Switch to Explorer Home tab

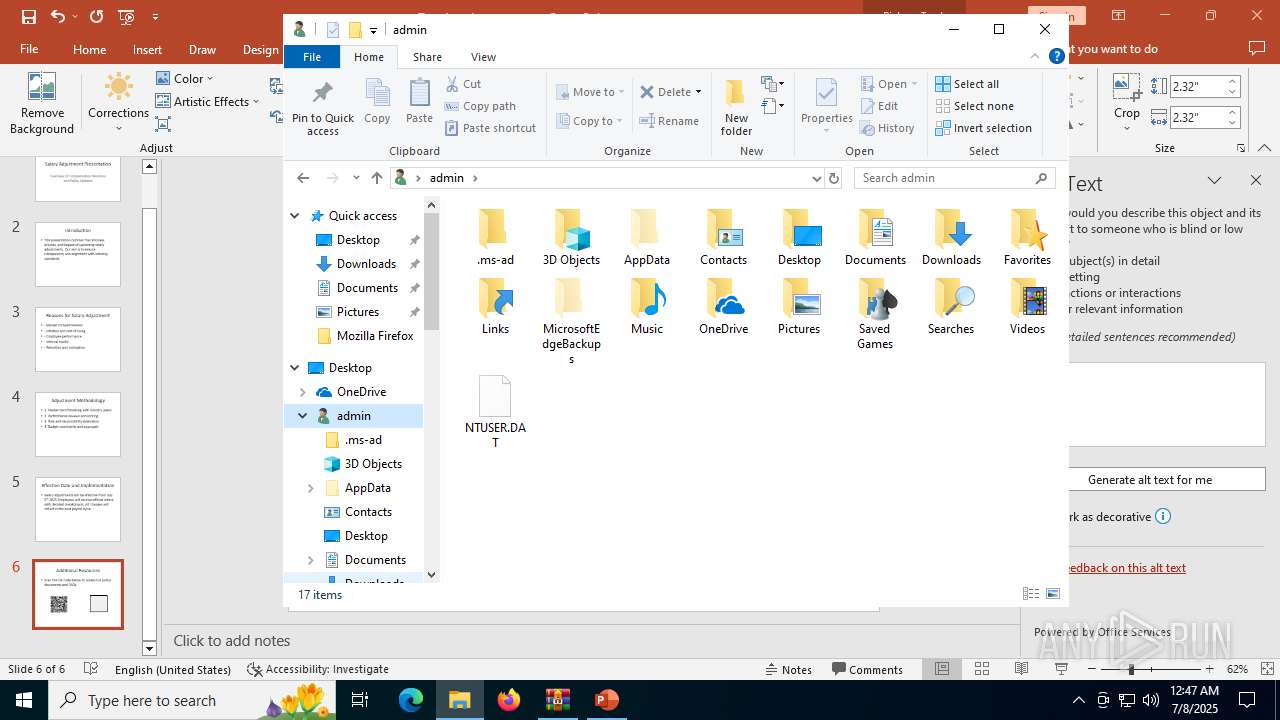point(369,57)
